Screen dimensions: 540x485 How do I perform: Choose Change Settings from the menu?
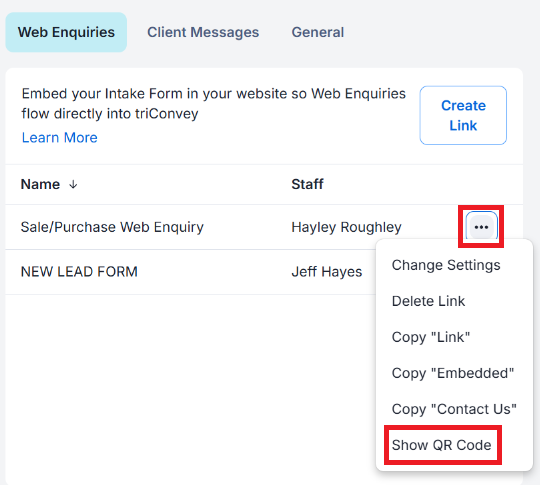point(446,265)
